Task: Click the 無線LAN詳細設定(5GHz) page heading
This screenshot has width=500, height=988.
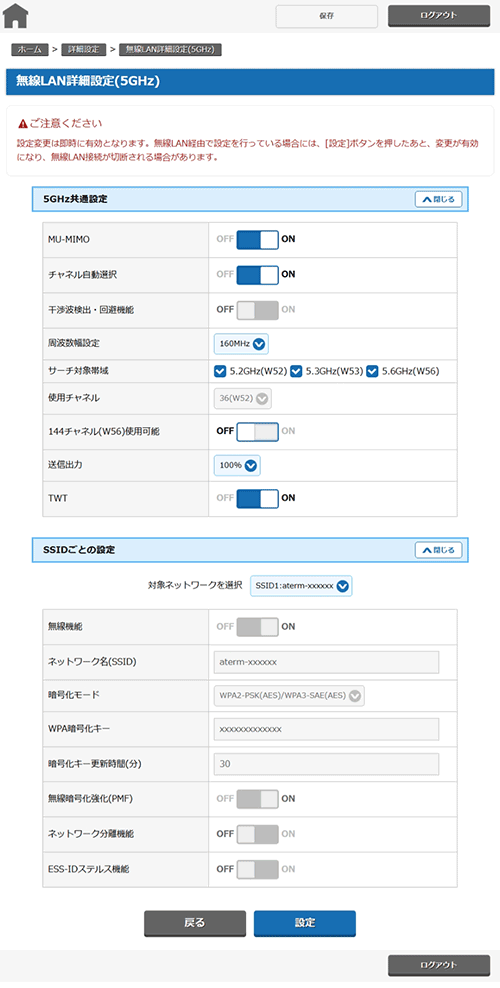Action: 88,82
